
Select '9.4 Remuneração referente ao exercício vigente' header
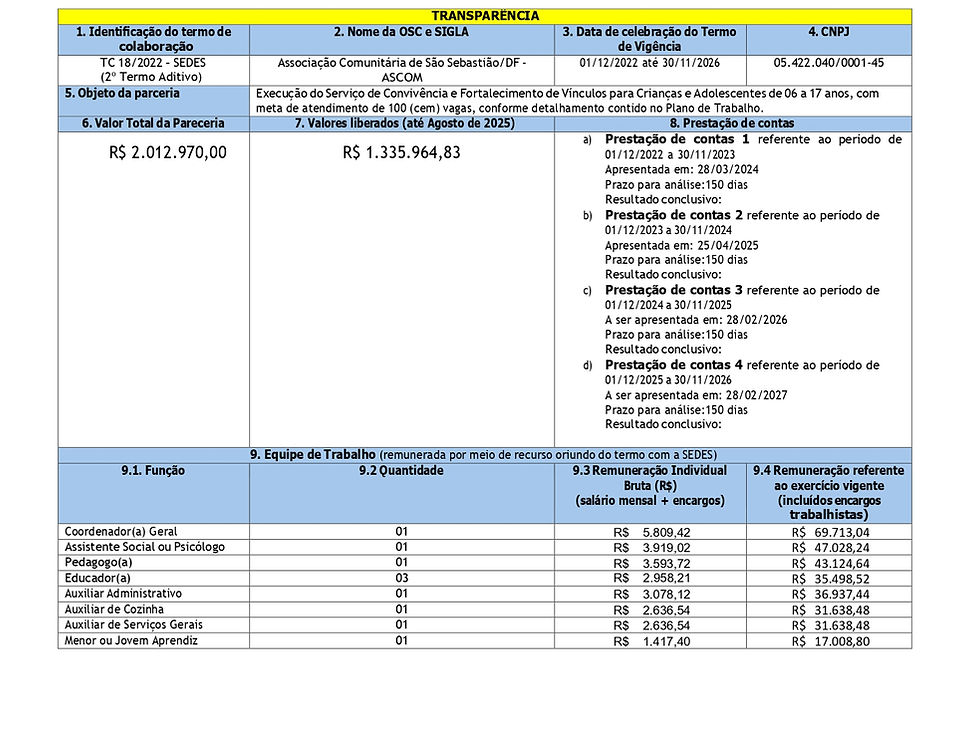pos(829,492)
